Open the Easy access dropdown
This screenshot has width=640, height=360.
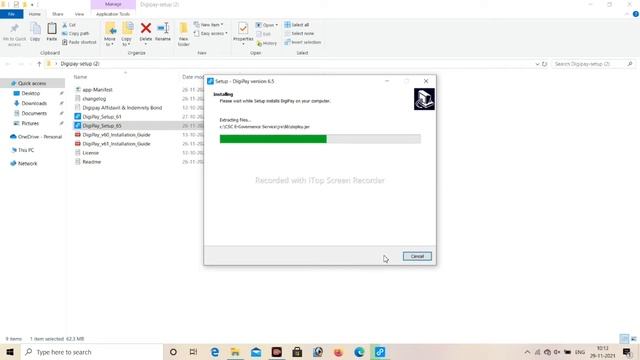coord(211,33)
